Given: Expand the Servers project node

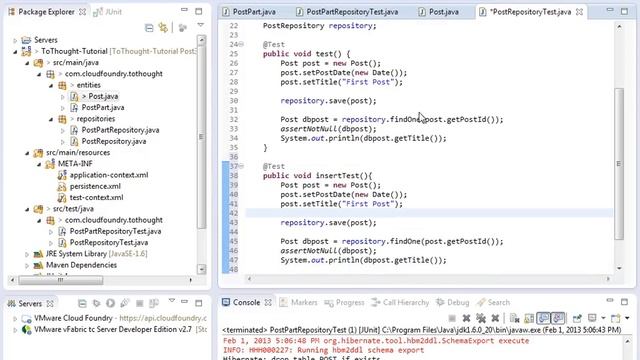Looking at the screenshot, I should click(15, 40).
